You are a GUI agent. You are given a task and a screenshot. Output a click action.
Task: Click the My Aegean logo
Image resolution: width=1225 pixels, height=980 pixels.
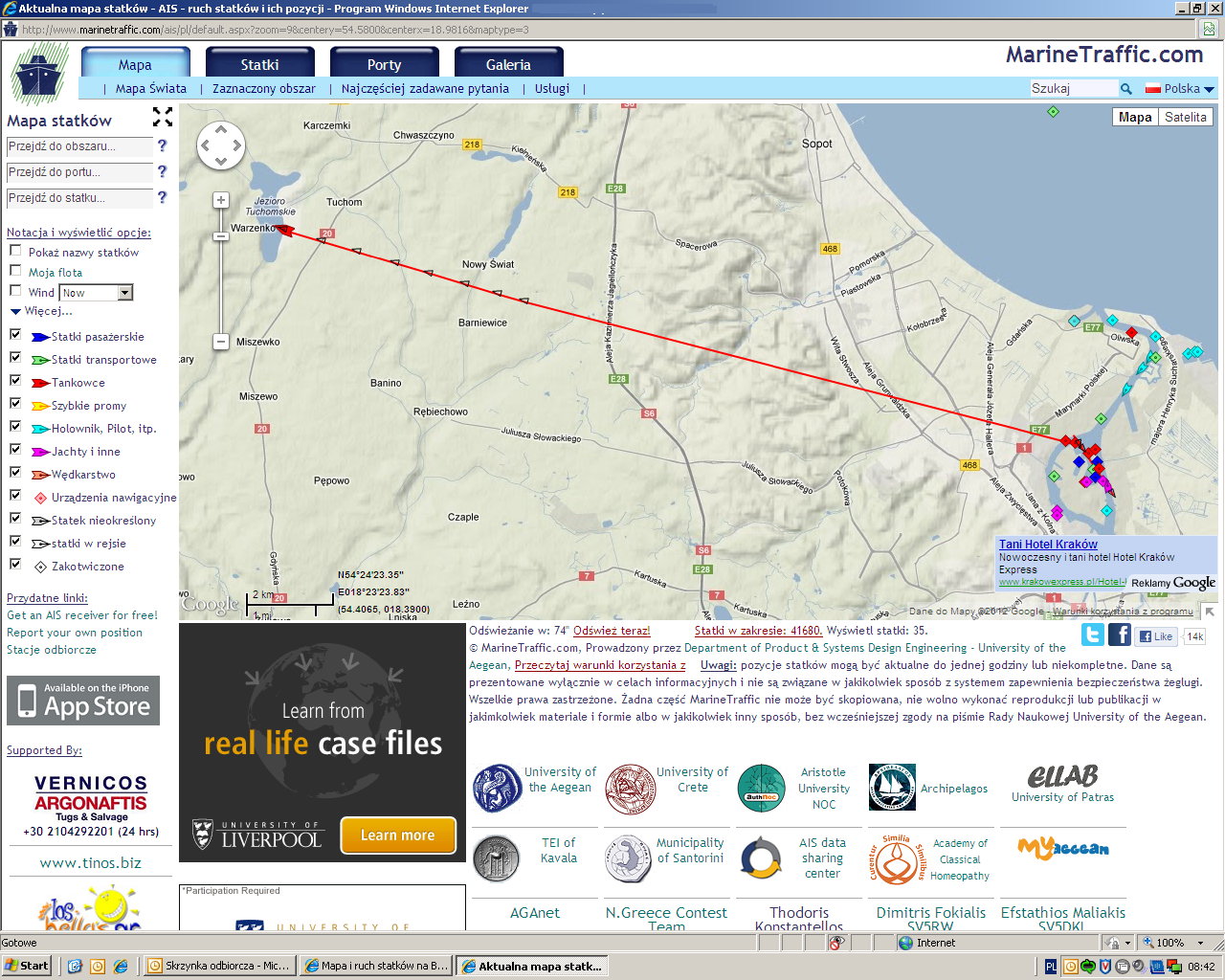click(x=1063, y=848)
